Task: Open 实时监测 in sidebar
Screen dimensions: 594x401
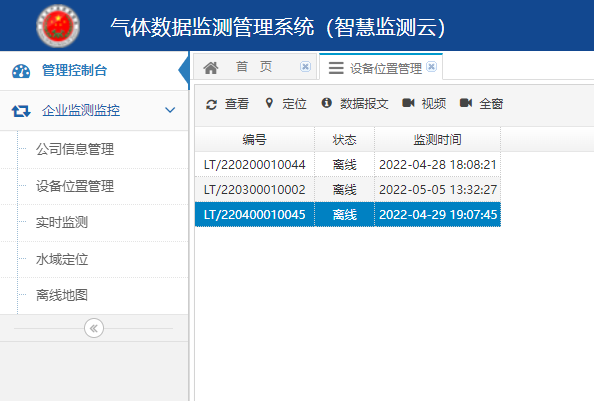Action: coord(62,222)
